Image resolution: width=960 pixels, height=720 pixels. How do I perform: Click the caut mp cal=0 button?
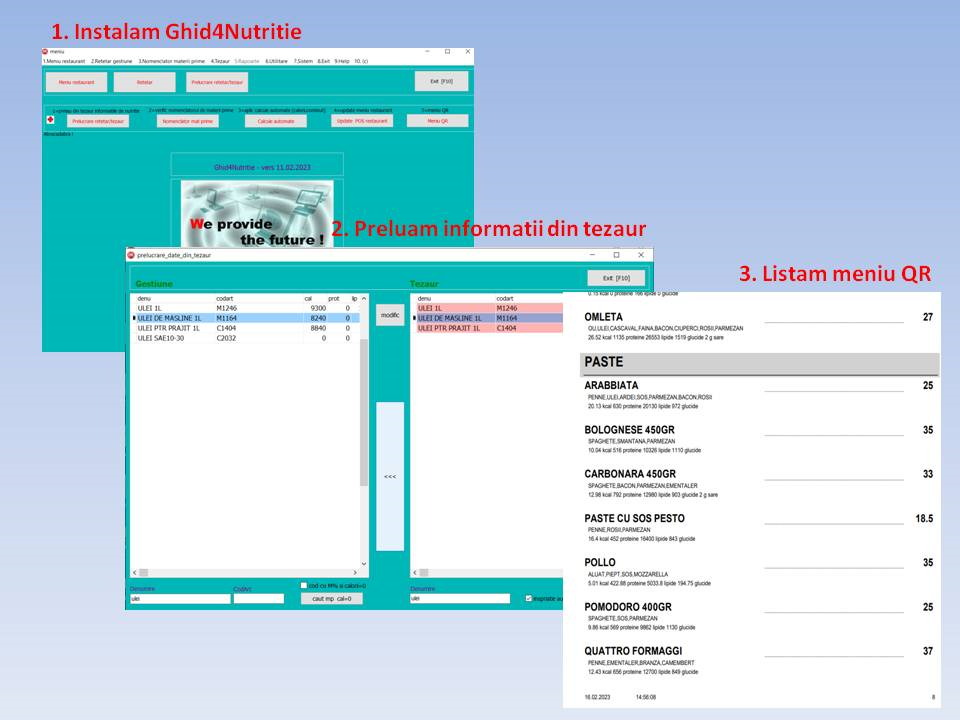(x=331, y=598)
